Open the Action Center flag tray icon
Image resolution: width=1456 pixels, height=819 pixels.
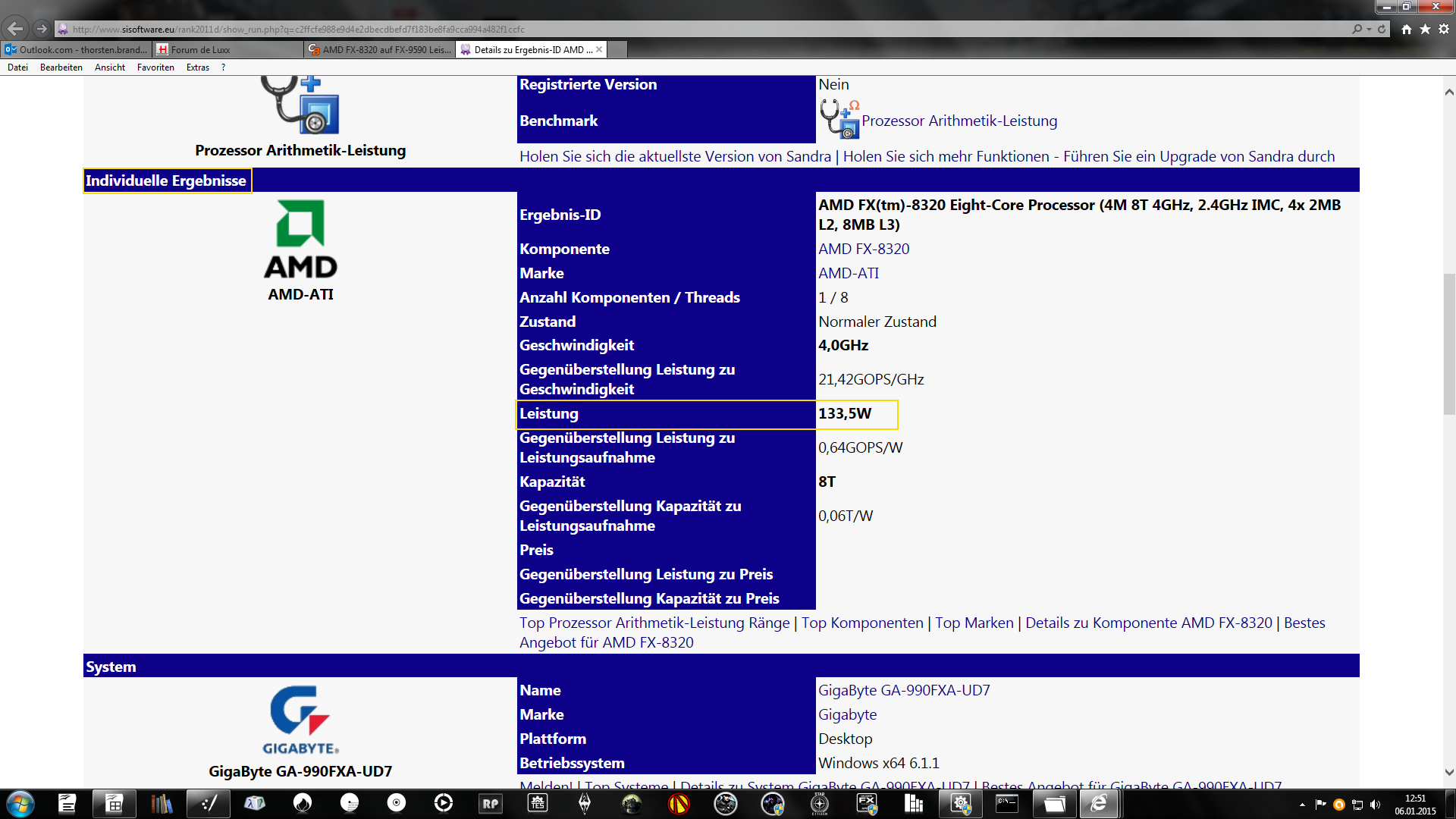click(1320, 804)
